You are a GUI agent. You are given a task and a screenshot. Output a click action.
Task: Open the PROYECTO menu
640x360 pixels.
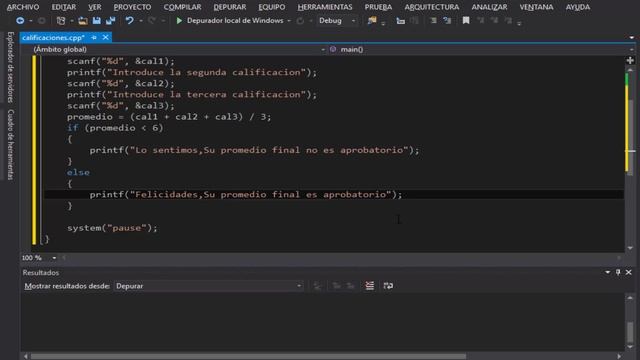tap(132, 7)
